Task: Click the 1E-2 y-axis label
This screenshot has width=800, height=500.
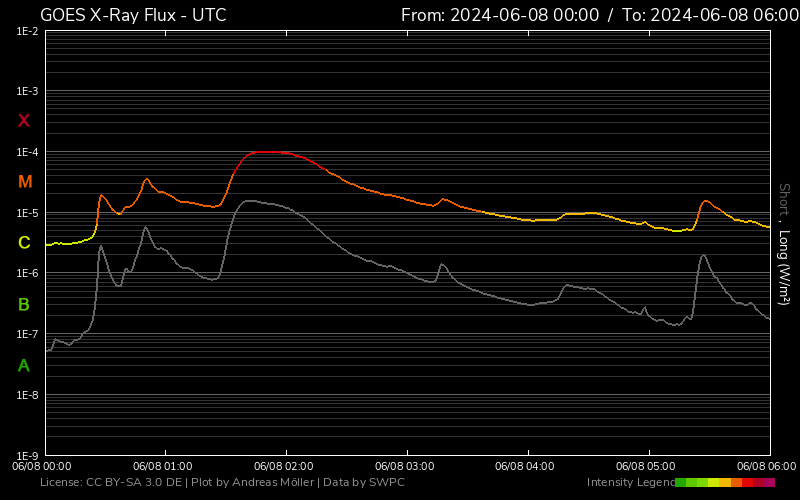Action: pos(27,32)
